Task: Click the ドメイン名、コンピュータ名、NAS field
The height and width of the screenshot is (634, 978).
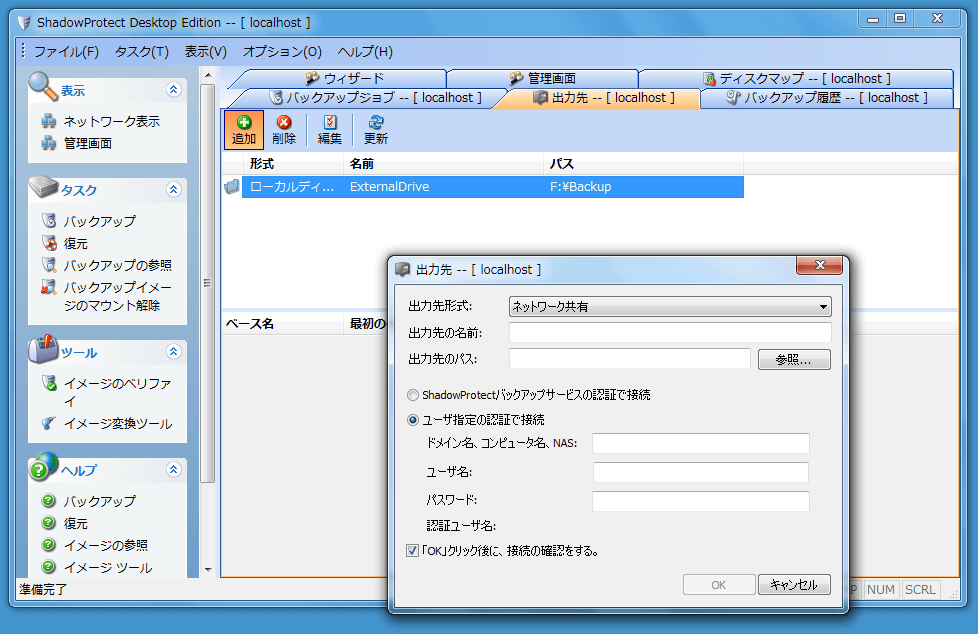Action: (700, 444)
